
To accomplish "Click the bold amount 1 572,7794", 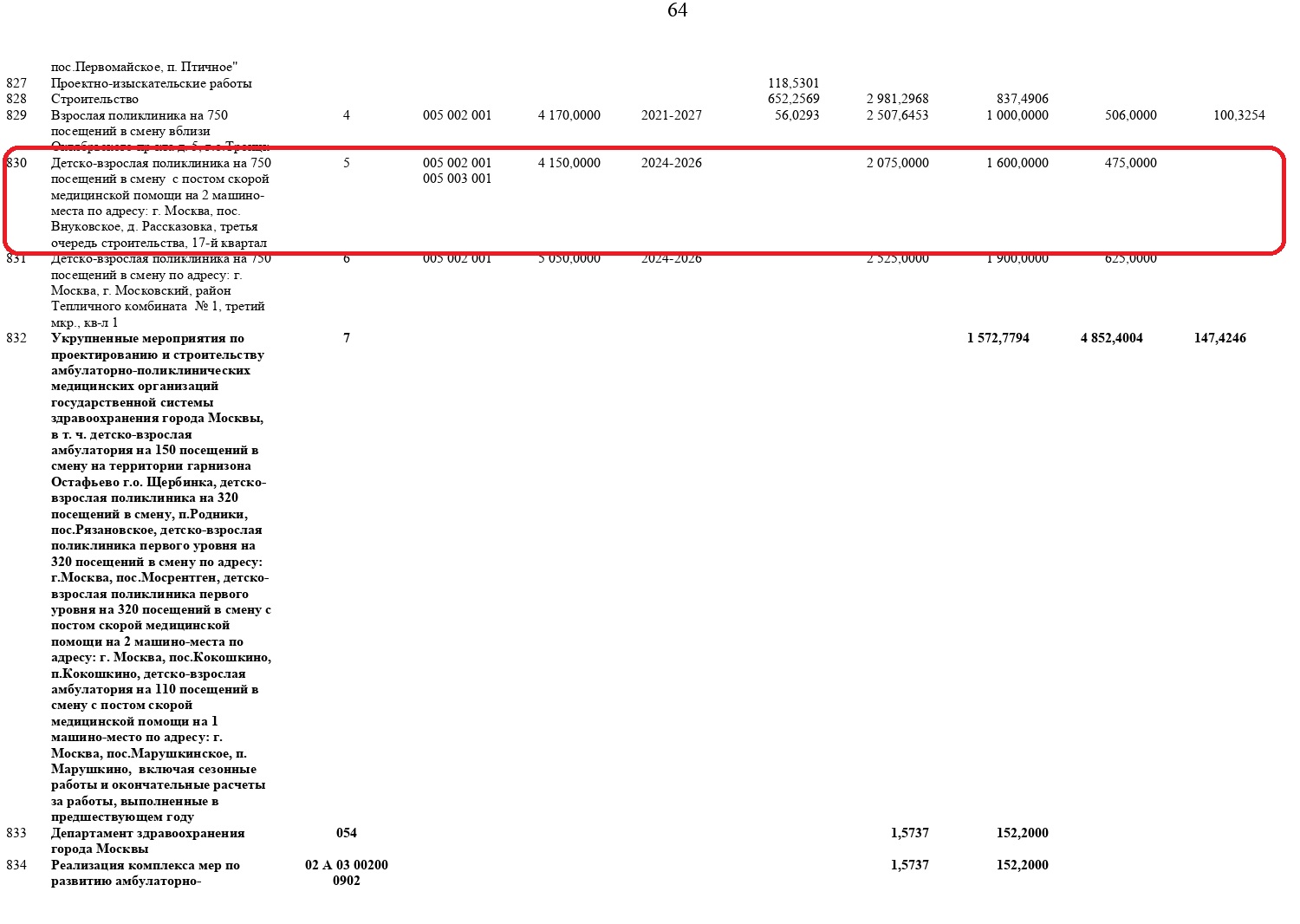I will point(998,338).
